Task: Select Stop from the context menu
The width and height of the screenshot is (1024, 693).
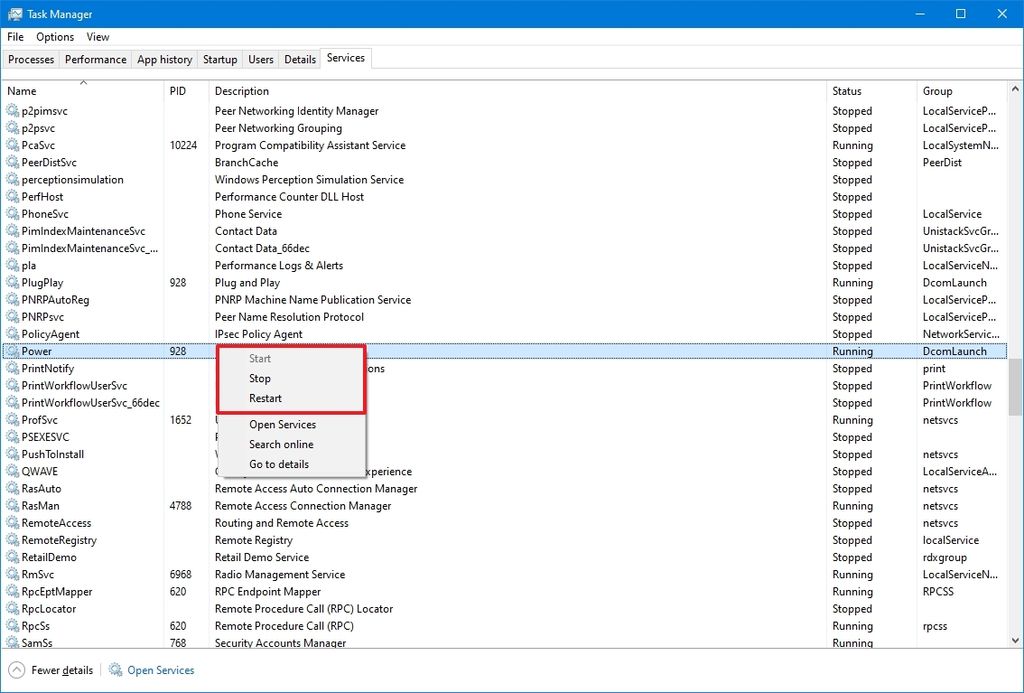Action: click(x=260, y=378)
